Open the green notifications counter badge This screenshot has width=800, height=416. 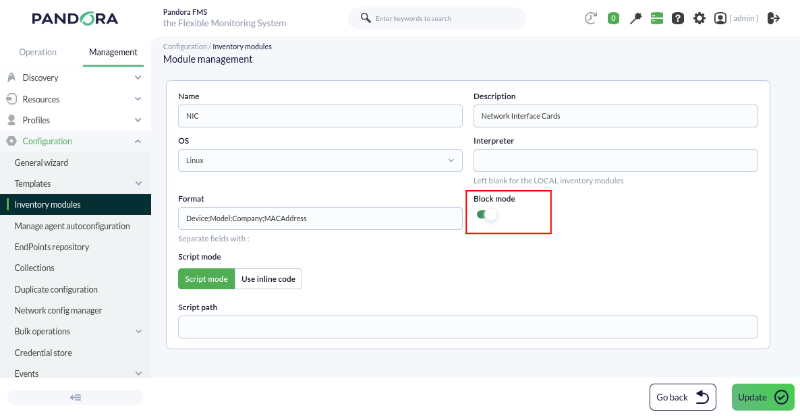tap(613, 18)
